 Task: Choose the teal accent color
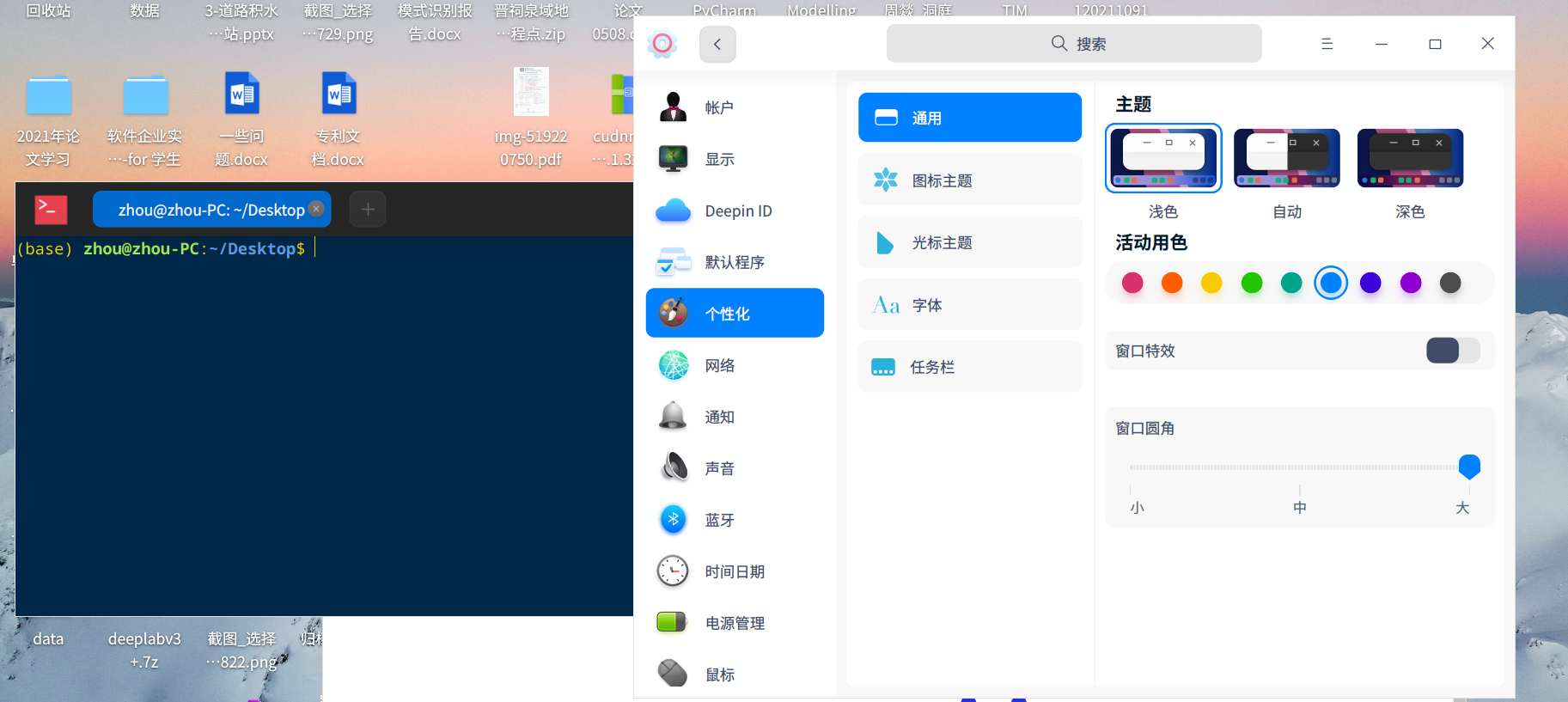coord(1291,283)
